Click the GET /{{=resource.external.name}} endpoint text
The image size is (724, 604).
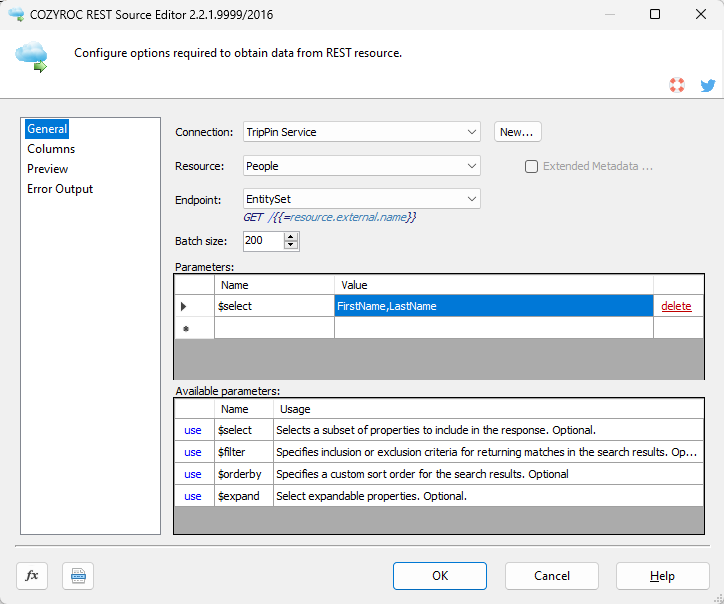pyautogui.click(x=330, y=217)
